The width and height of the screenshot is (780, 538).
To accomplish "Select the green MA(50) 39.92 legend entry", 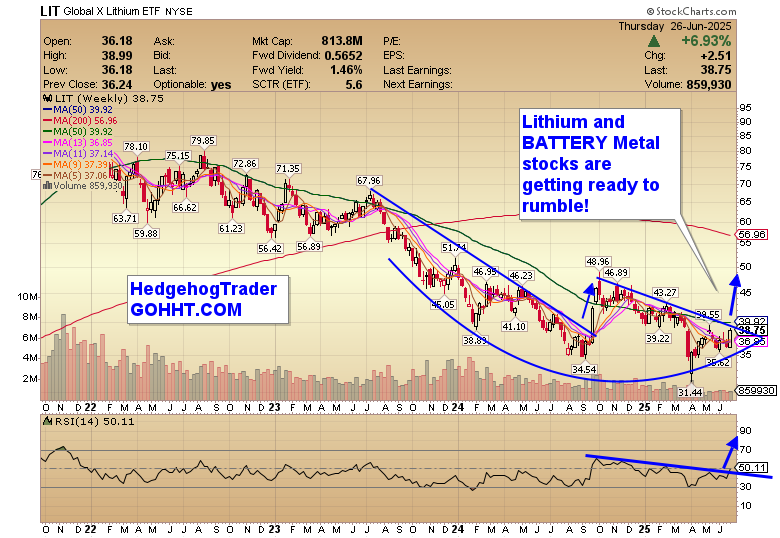I will pyautogui.click(x=78, y=131).
